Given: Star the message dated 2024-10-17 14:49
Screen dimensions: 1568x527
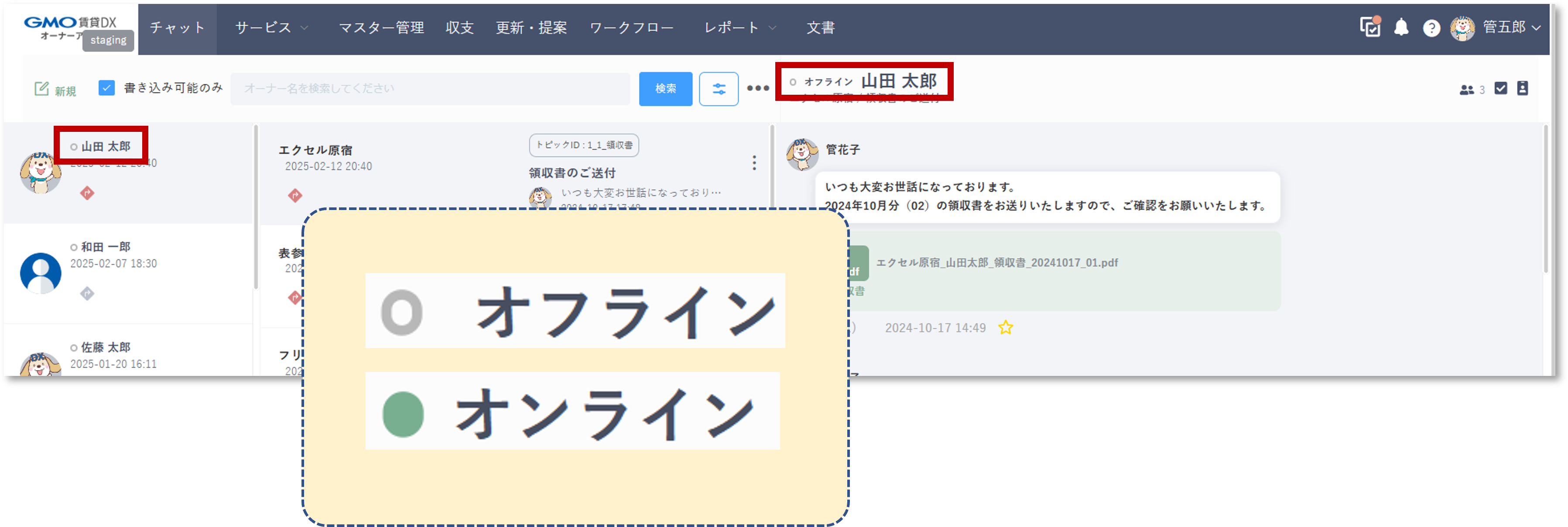Looking at the screenshot, I should coord(1006,328).
